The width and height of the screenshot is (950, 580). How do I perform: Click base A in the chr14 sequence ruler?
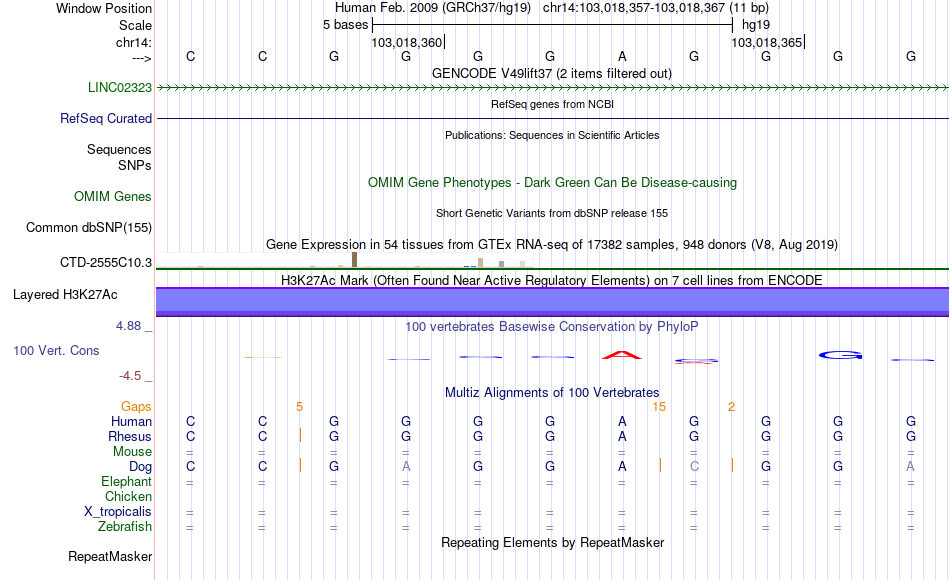coord(622,56)
